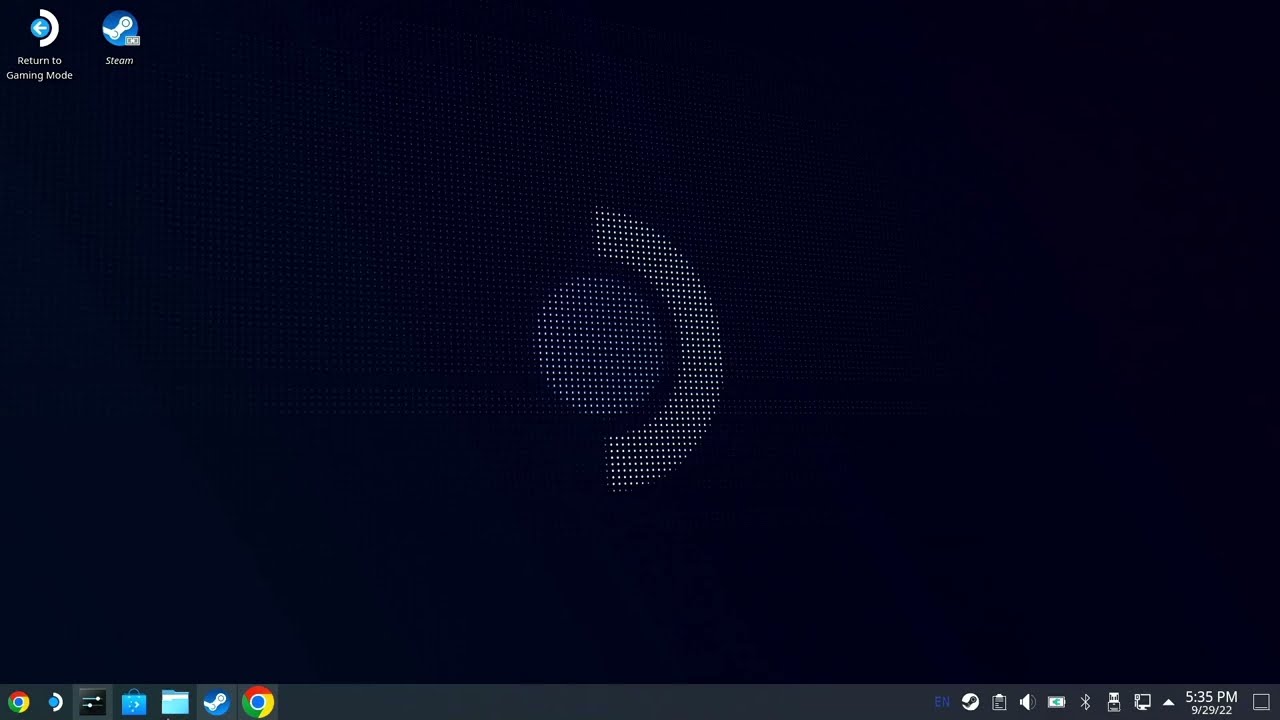Show clipboard history from the tray
Screen dimensions: 1280x720
click(999, 702)
